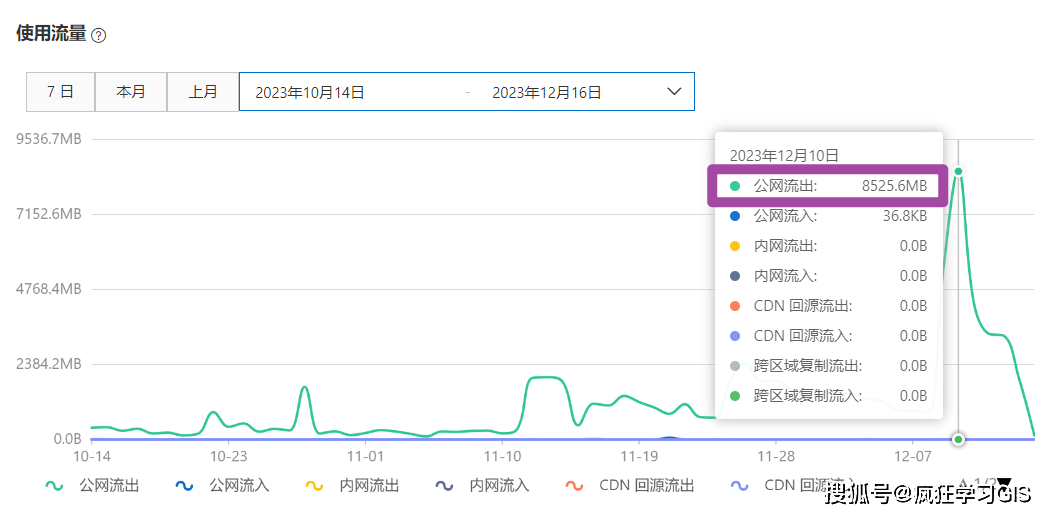Click the 9536.7MB axis label
Screen dimensions: 1054x517
[50, 139]
